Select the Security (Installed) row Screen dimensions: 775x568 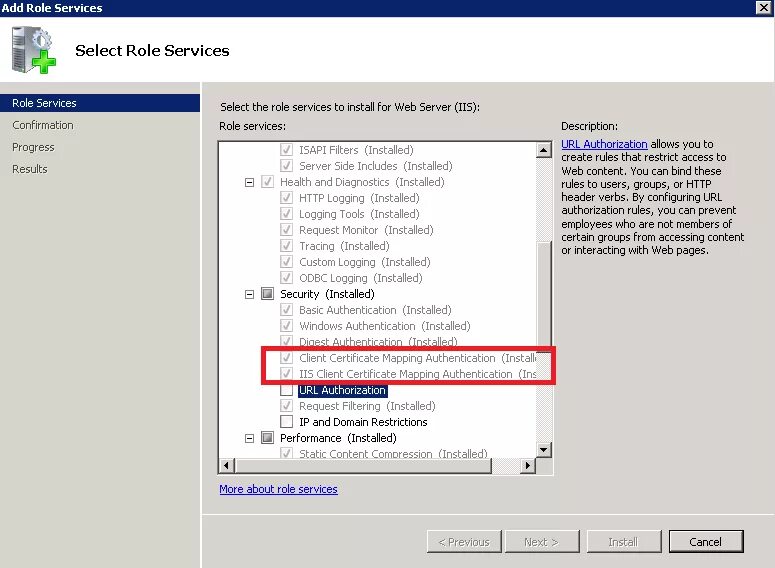pyautogui.click(x=327, y=294)
